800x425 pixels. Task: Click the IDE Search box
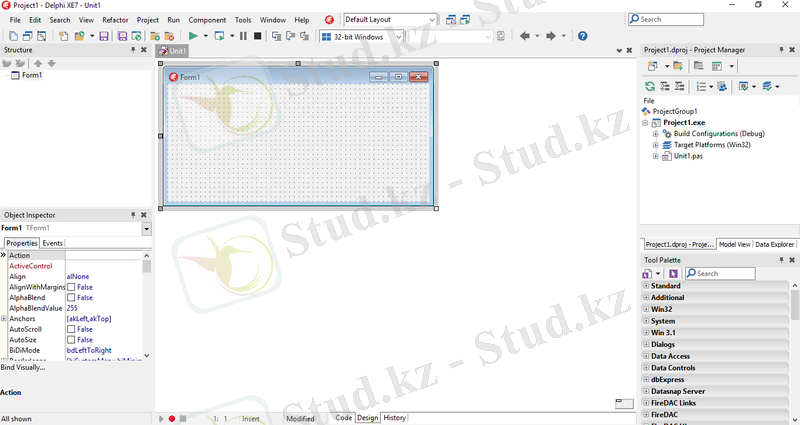click(x=666, y=19)
